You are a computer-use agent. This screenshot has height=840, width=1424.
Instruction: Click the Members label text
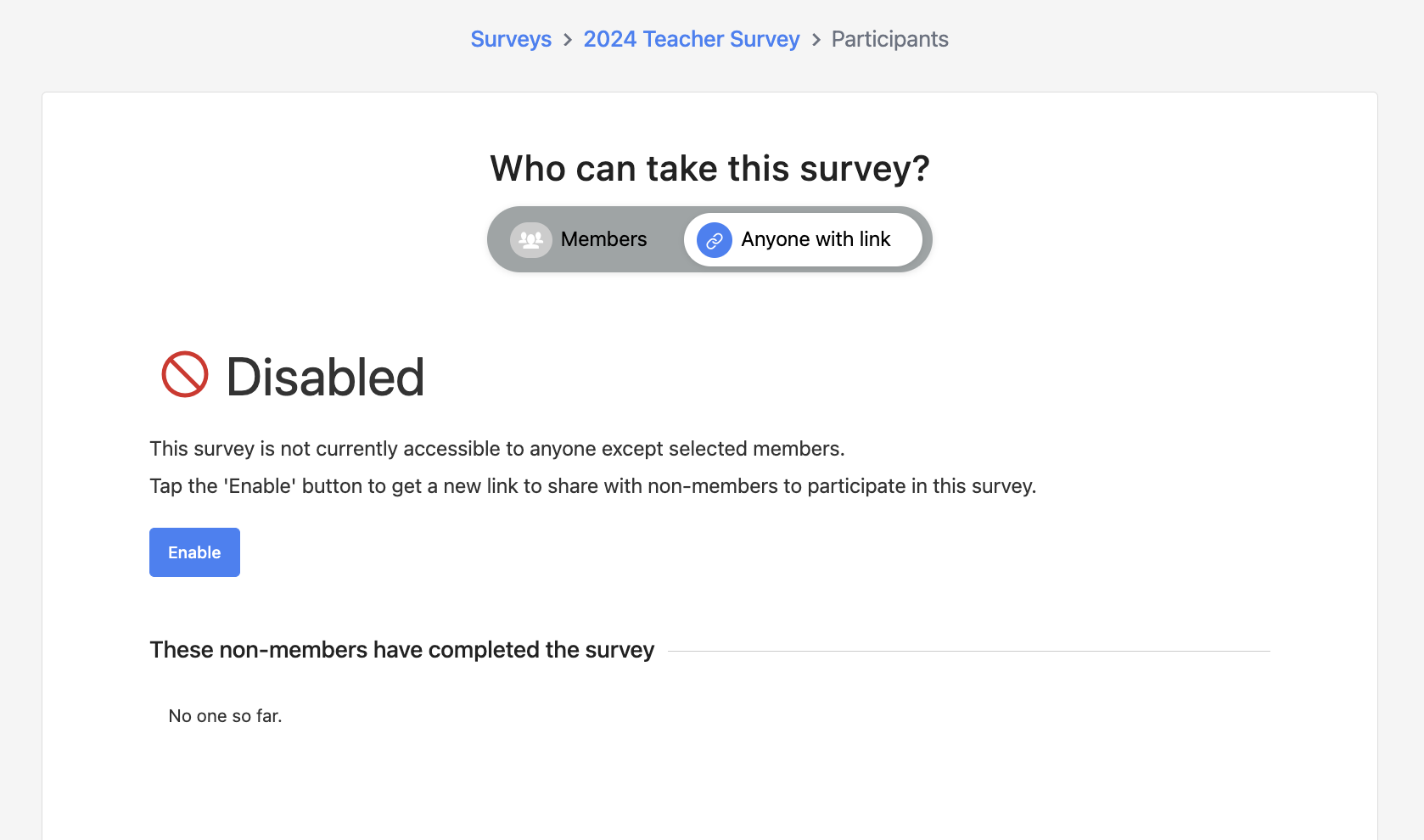[x=603, y=239]
